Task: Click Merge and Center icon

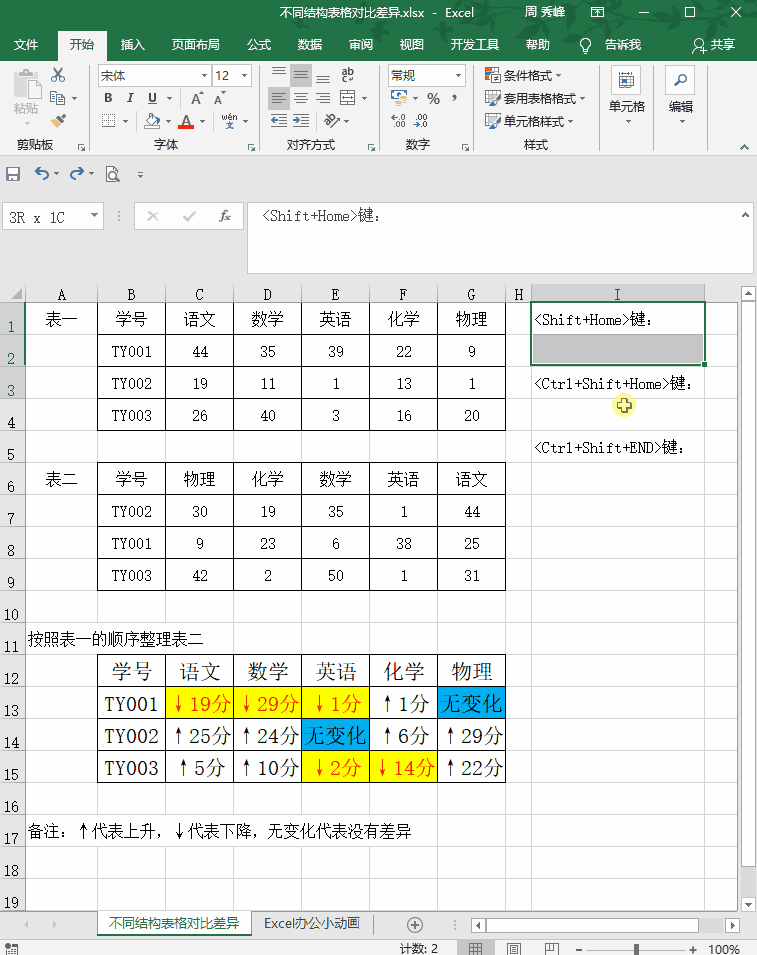Action: click(x=348, y=97)
